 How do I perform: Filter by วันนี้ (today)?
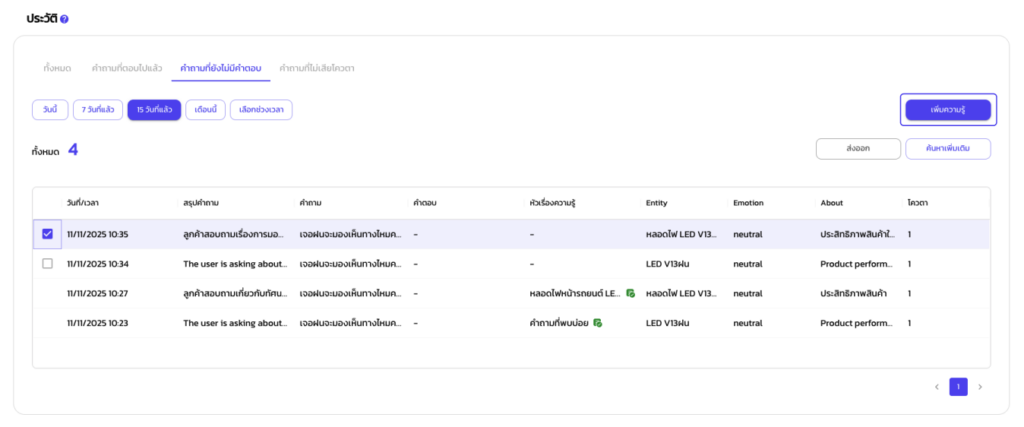pyautogui.click(x=50, y=110)
